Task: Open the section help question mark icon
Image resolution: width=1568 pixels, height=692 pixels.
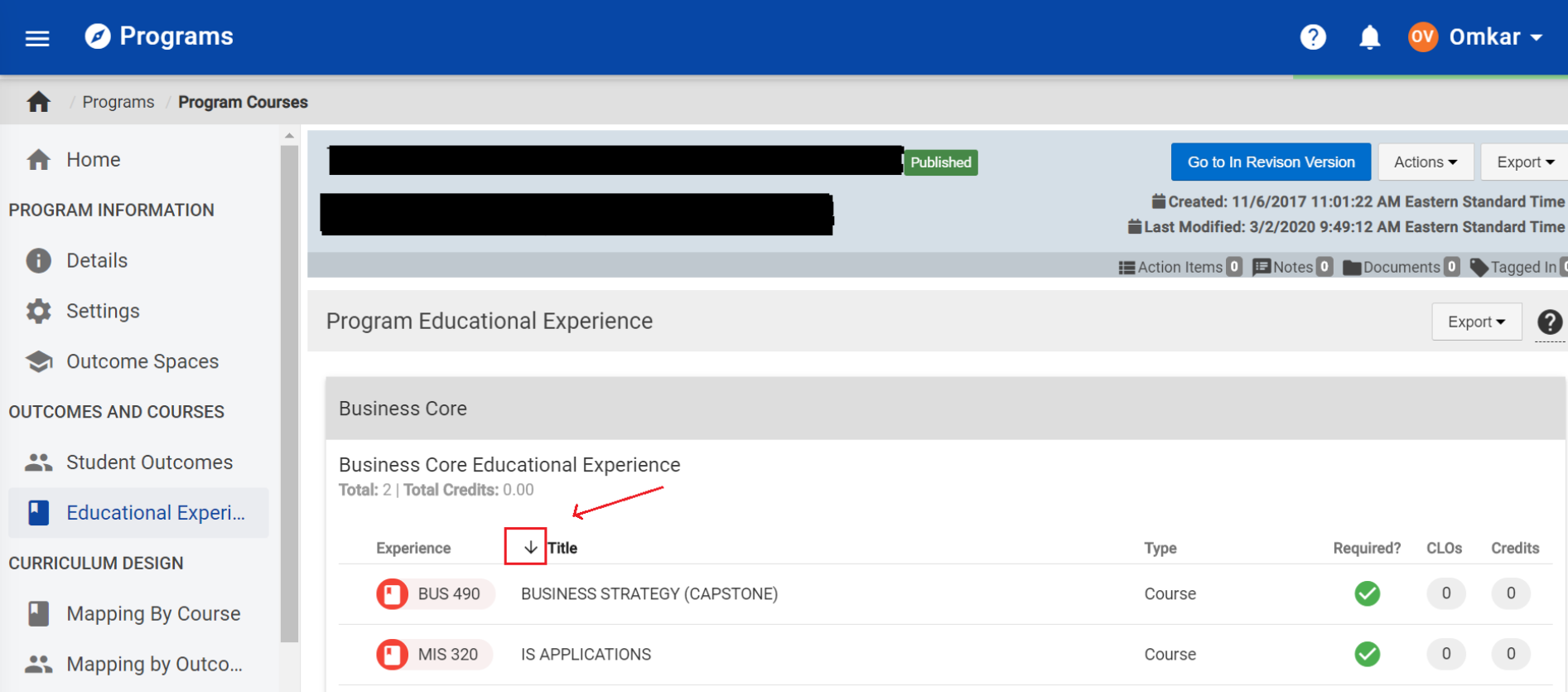Action: 1550,322
